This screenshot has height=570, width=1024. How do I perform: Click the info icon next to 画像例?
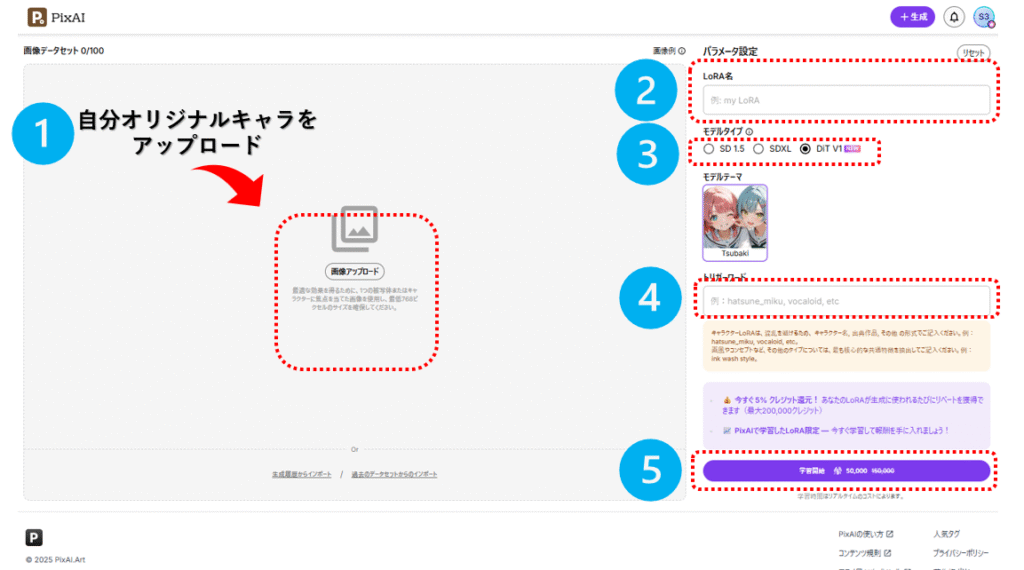tap(682, 51)
